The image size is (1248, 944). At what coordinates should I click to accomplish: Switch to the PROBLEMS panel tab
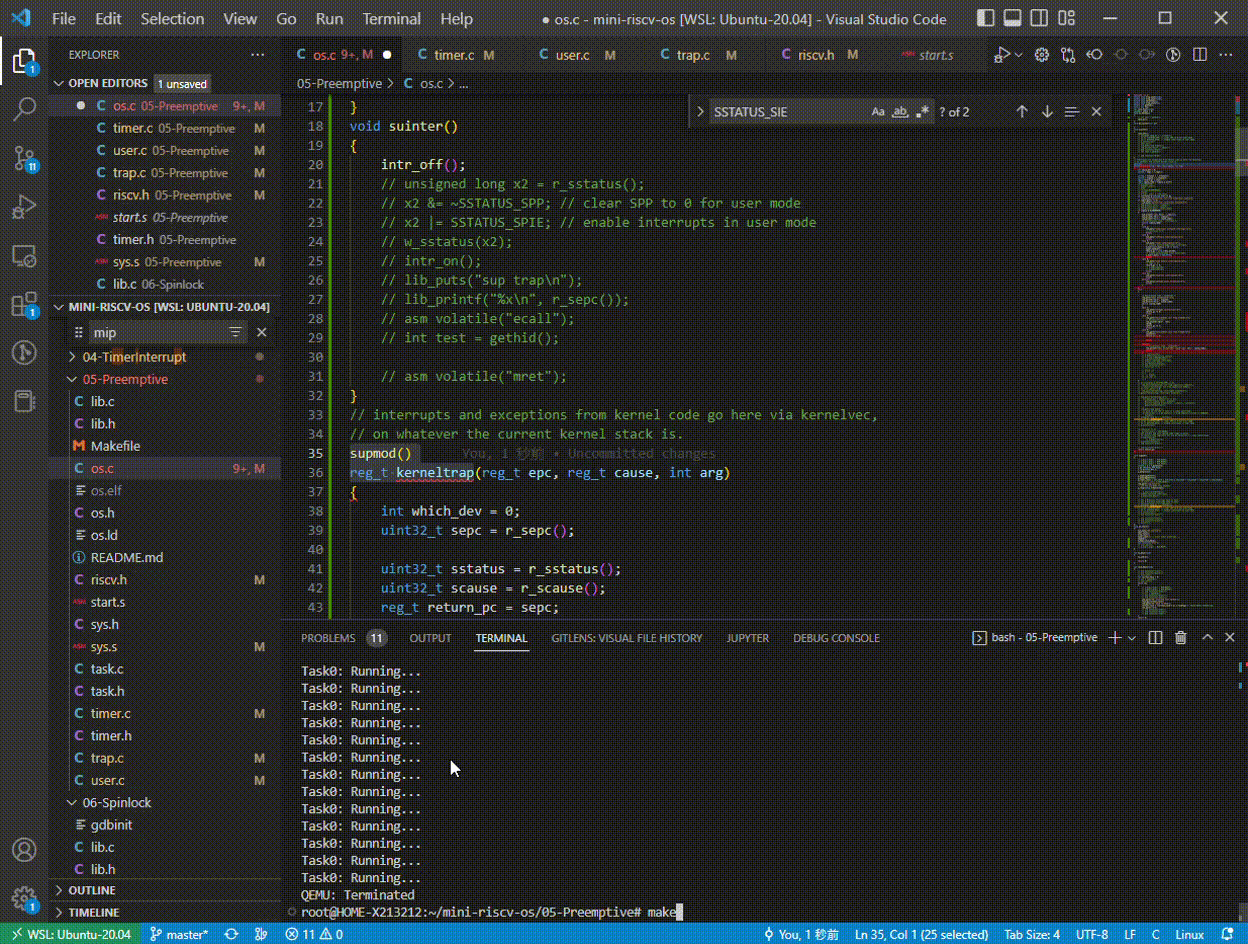point(328,638)
